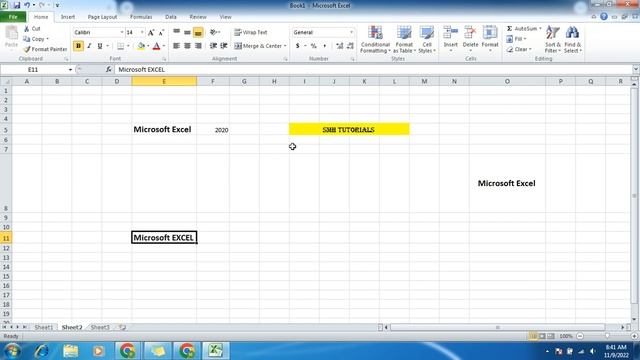Increase font size with Grow Font
Image resolution: width=640 pixels, height=360 pixels.
[151, 32]
